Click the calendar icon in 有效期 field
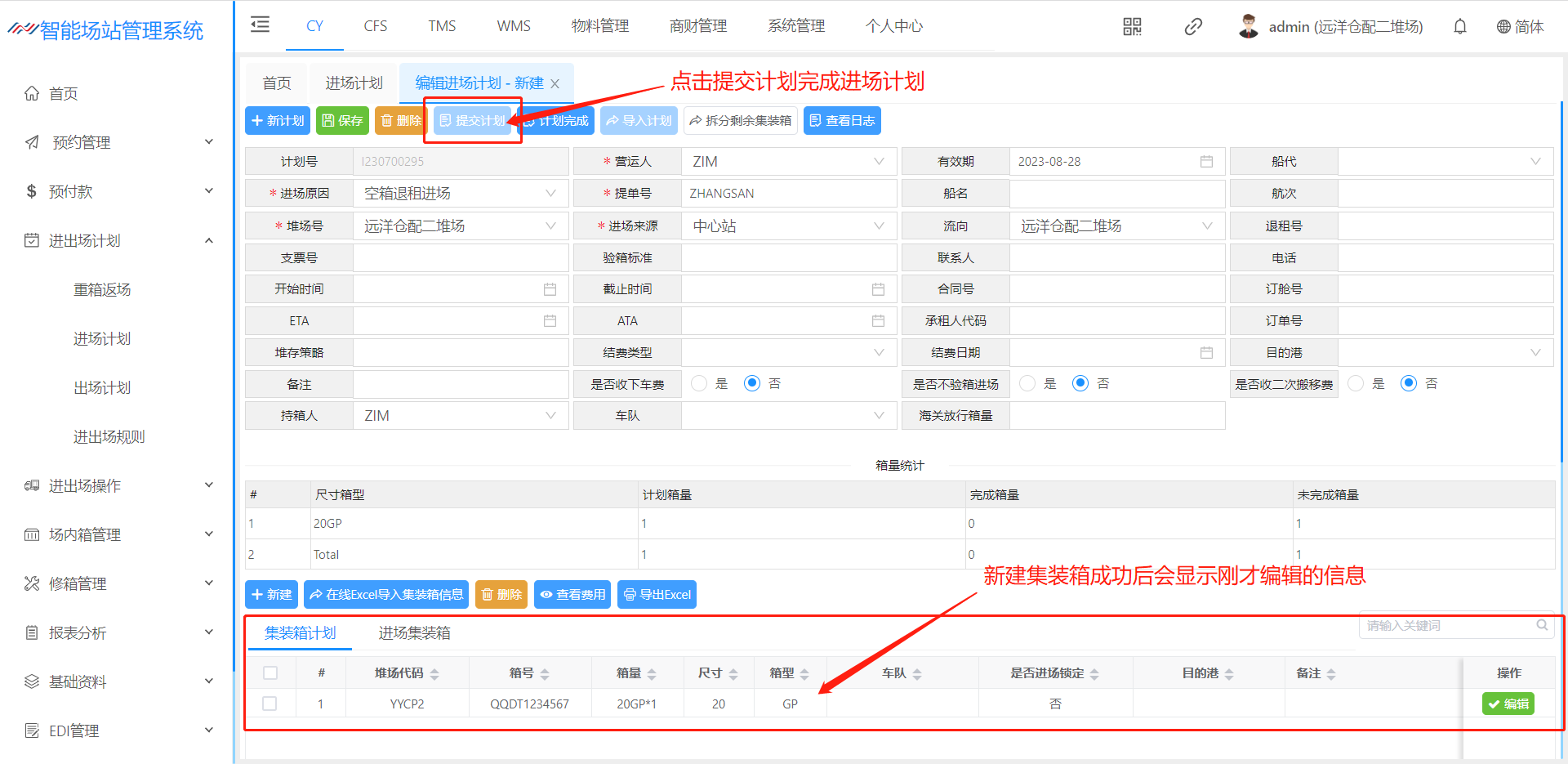Image resolution: width=1568 pixels, height=764 pixels. tap(1206, 162)
